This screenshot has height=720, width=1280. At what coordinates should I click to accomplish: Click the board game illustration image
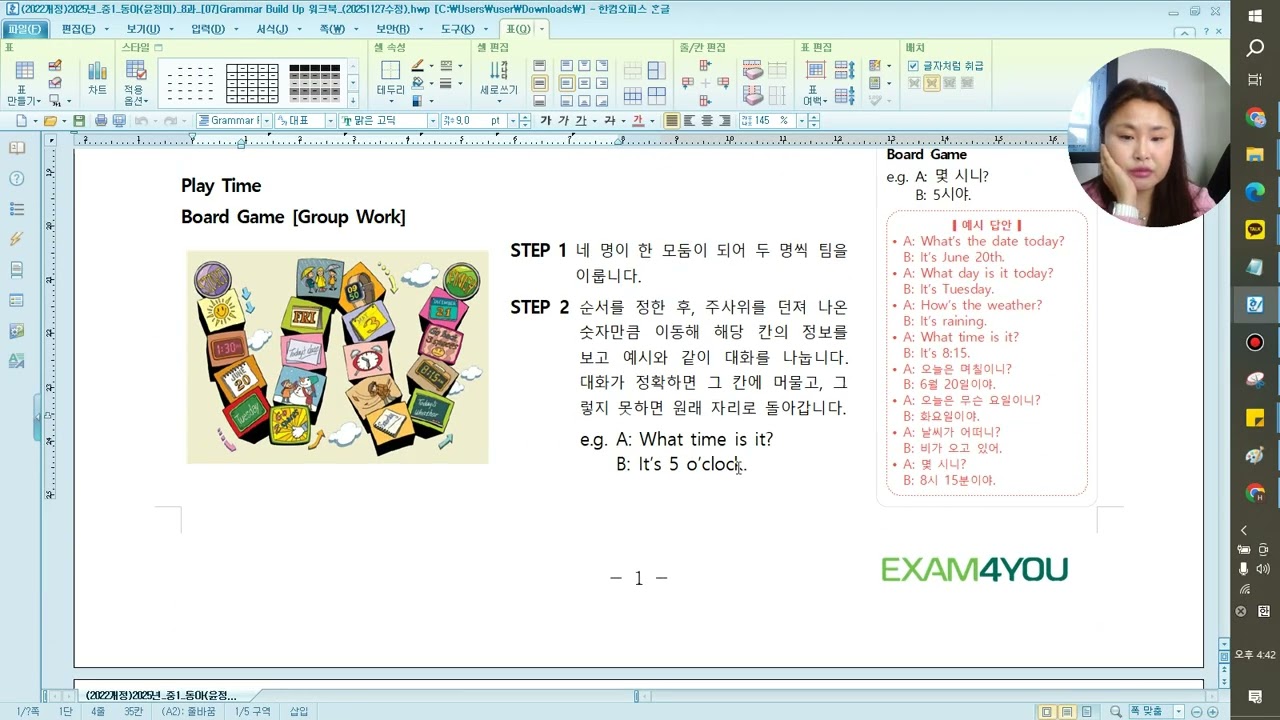click(x=337, y=357)
